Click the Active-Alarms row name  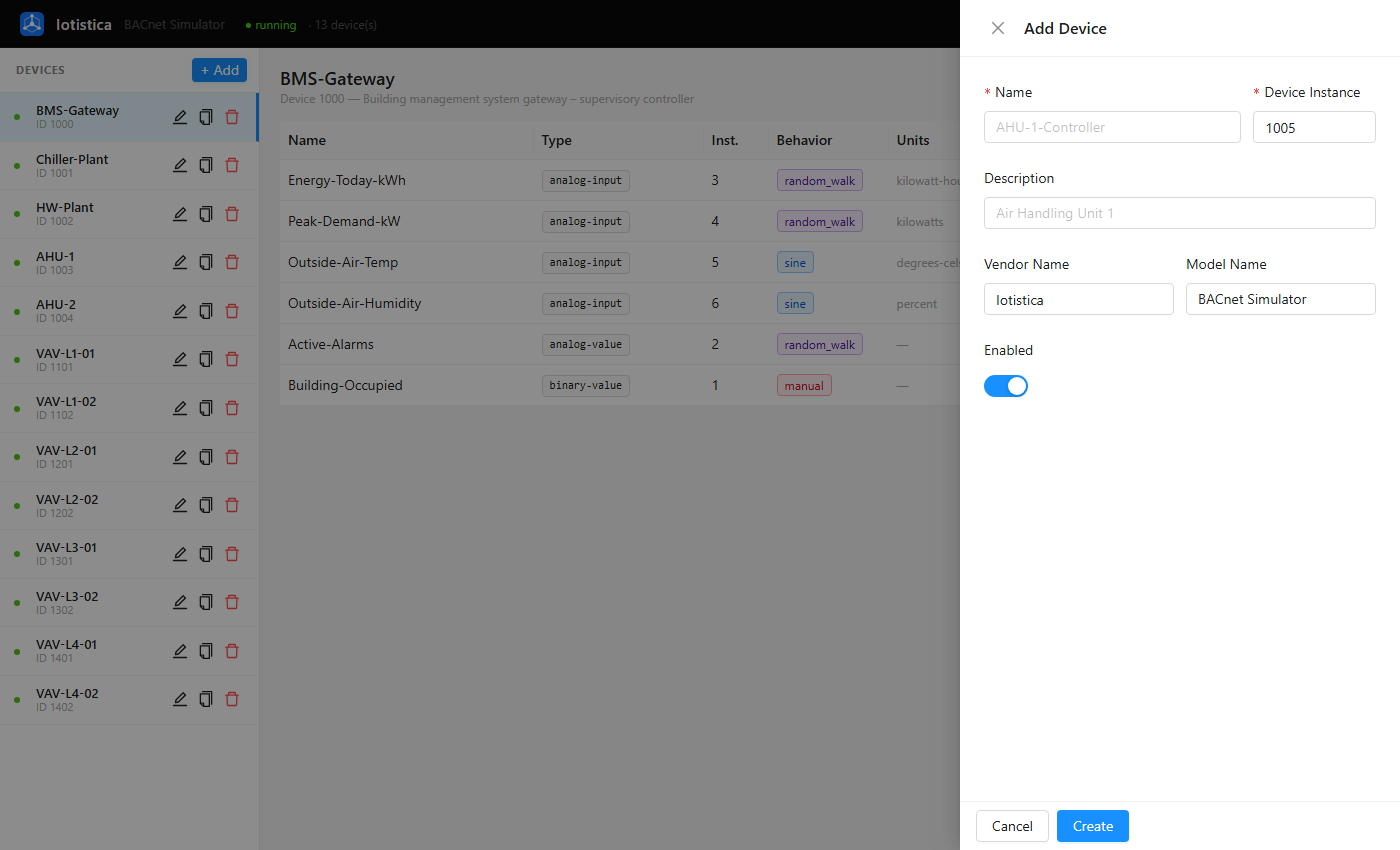pyautogui.click(x=331, y=344)
